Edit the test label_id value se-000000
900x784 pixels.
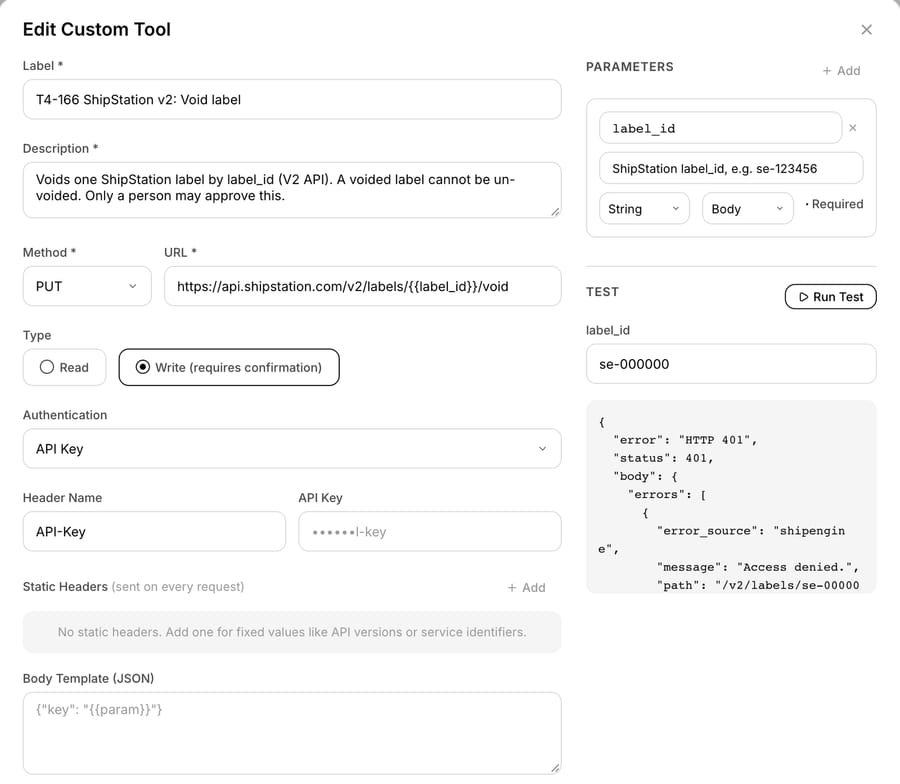pyautogui.click(x=731, y=364)
